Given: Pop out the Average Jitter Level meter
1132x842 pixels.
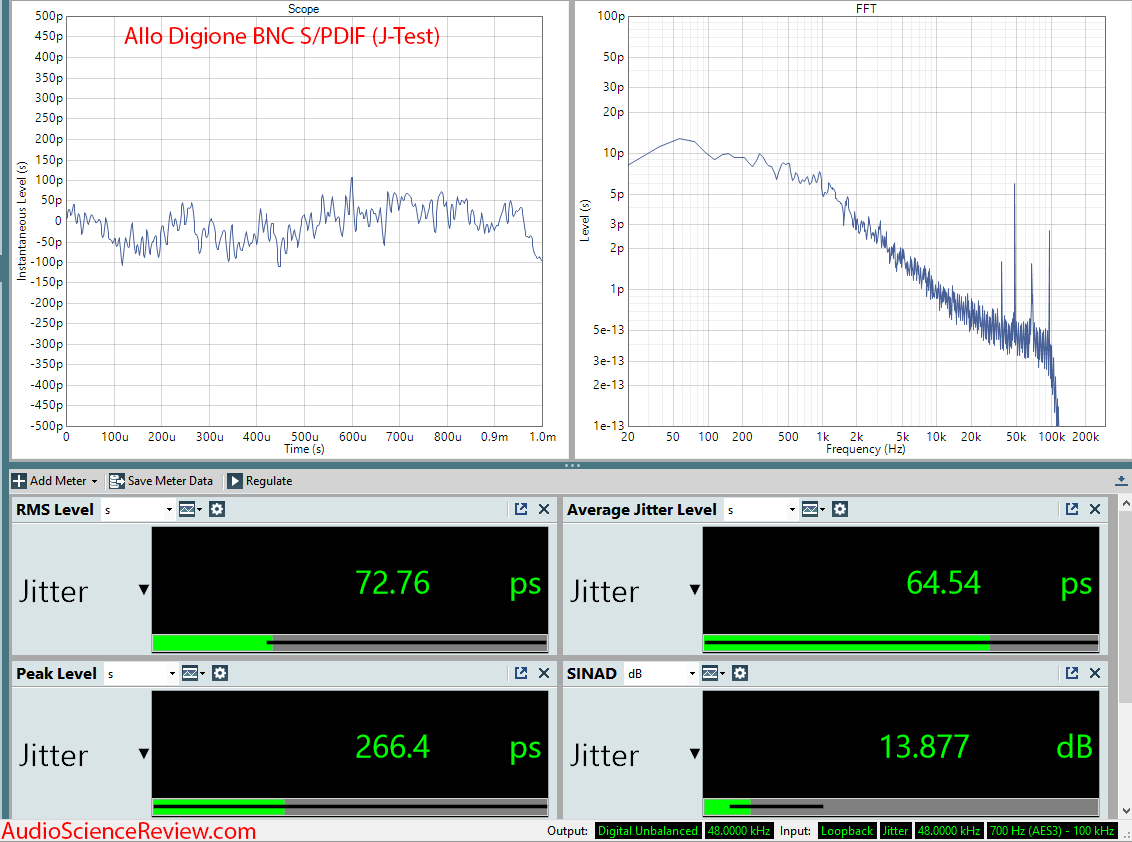Looking at the screenshot, I should [1071, 510].
